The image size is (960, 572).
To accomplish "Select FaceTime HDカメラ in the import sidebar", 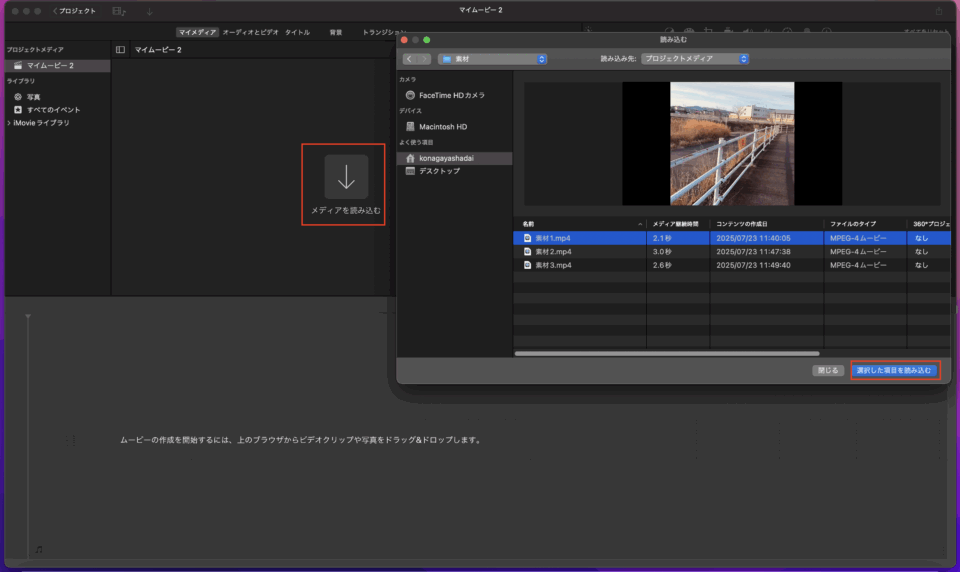I will click(x=451, y=95).
